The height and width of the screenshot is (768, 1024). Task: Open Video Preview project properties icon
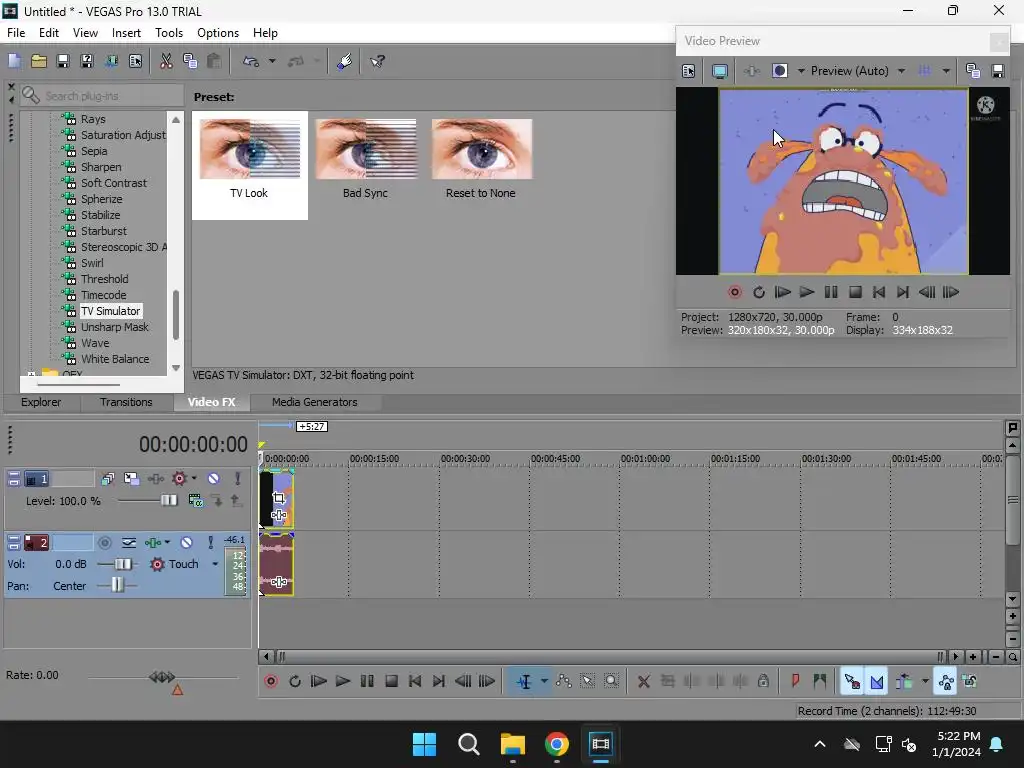[688, 71]
